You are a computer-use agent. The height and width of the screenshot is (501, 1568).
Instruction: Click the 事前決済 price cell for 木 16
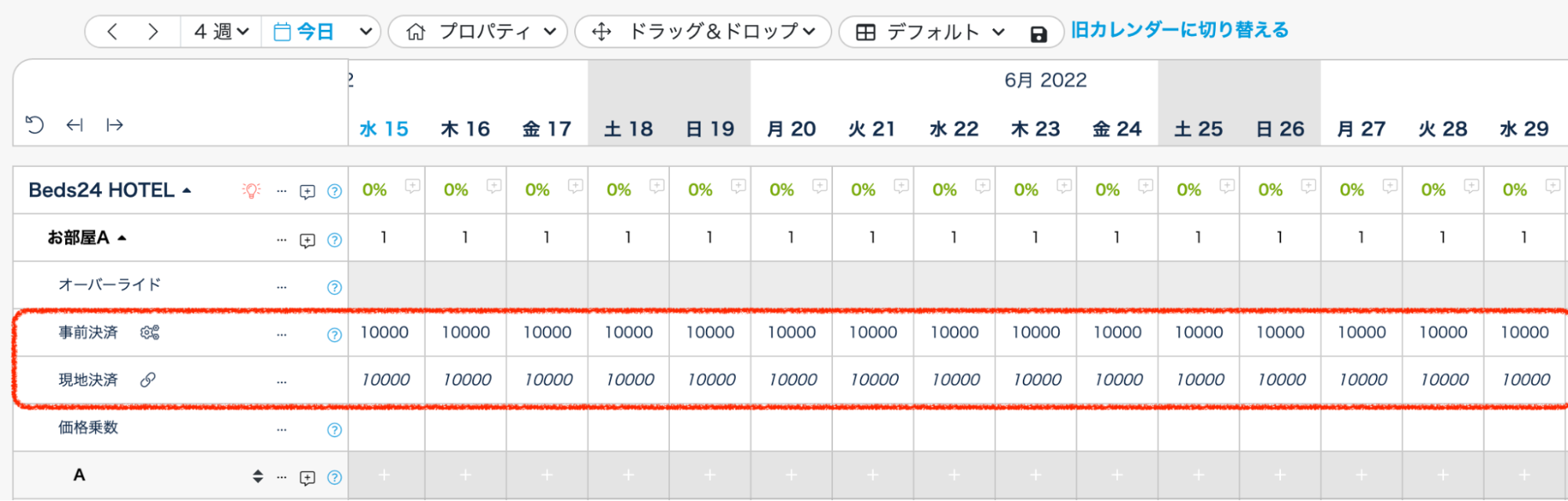pyautogui.click(x=465, y=332)
